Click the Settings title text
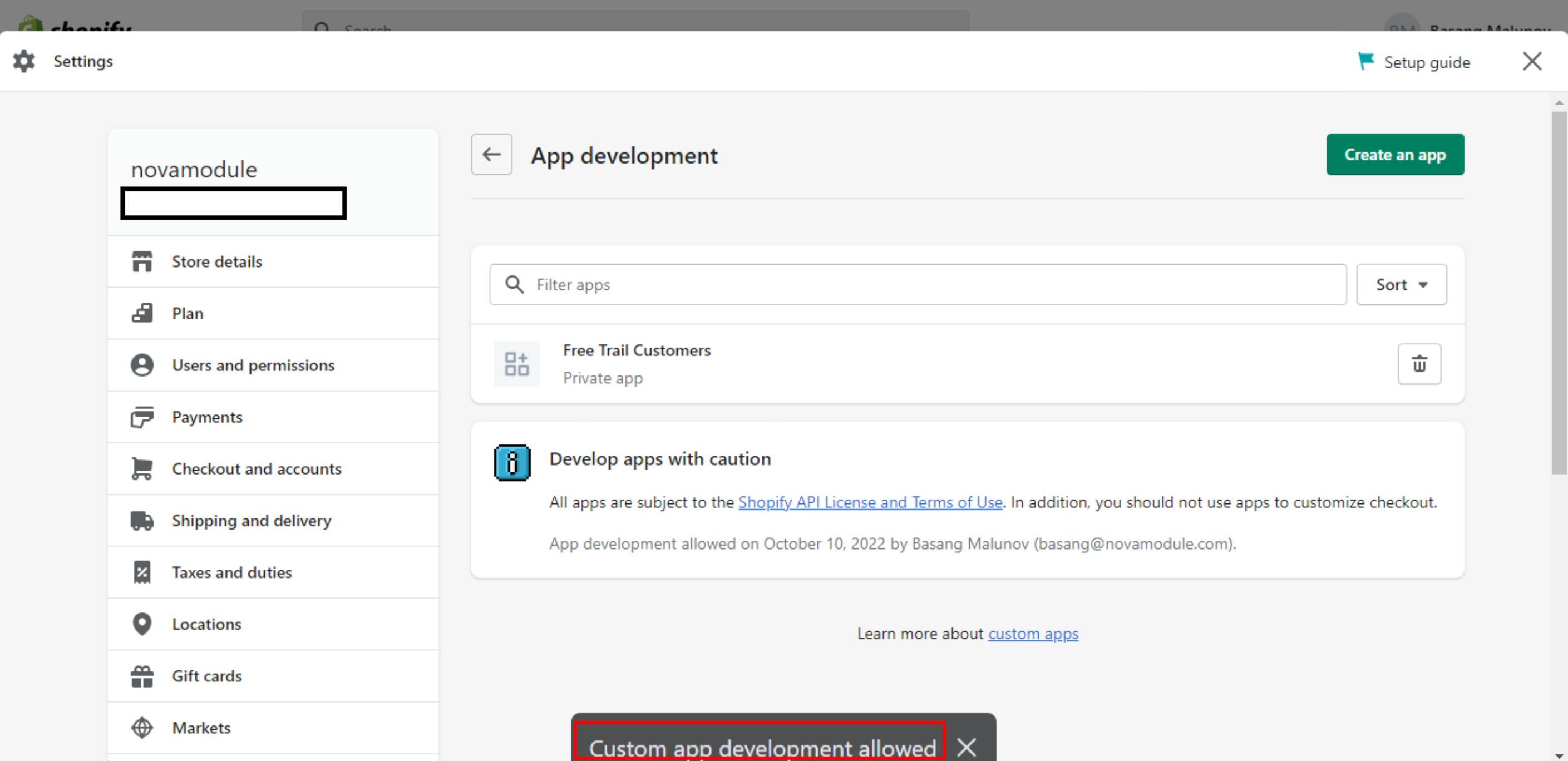 83,61
